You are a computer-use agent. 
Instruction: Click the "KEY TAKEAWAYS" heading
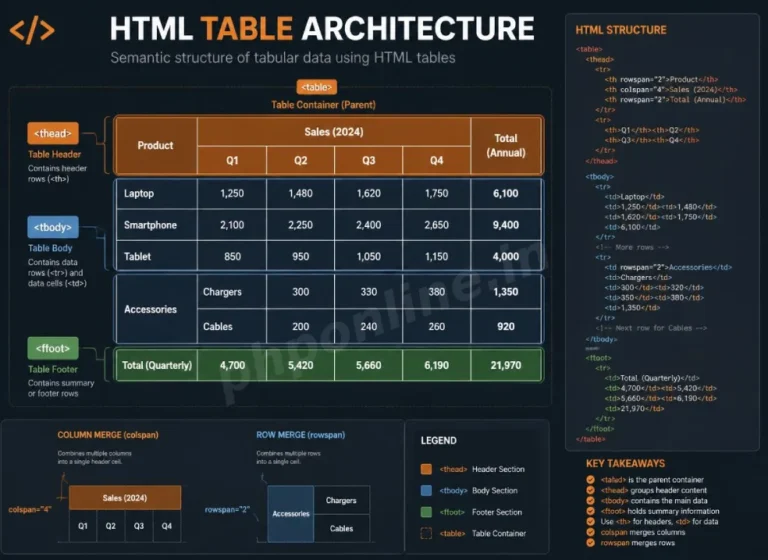[625, 463]
